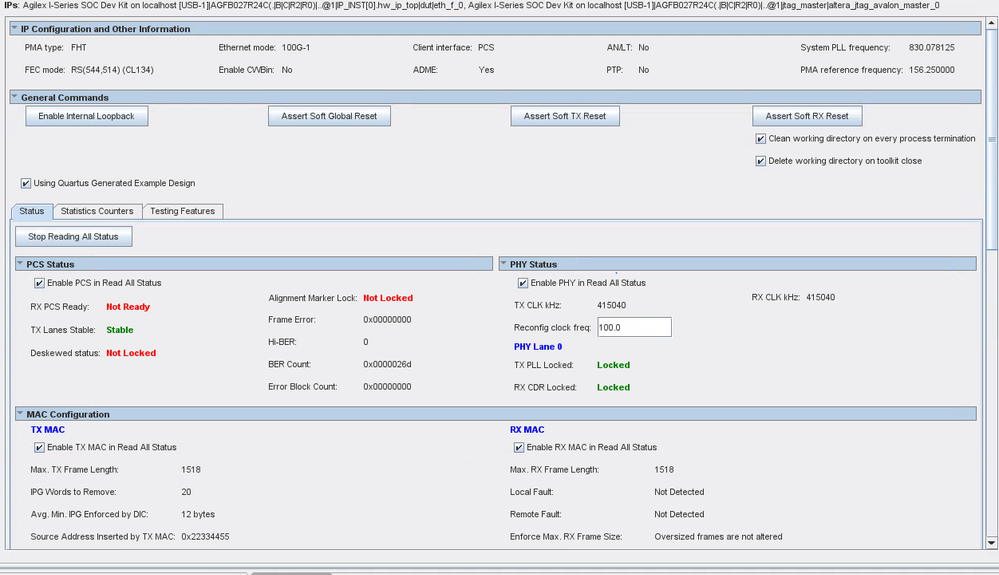
Task: Toggle Using Quartus Generated Example Design
Action: 26,183
